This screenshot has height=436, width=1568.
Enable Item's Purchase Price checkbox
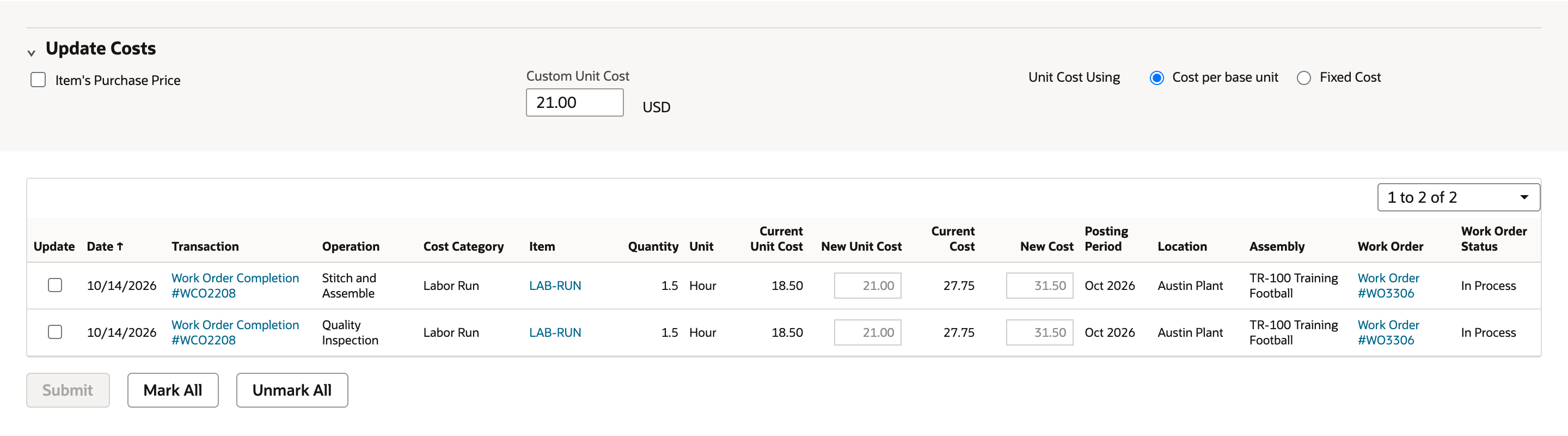click(x=38, y=80)
